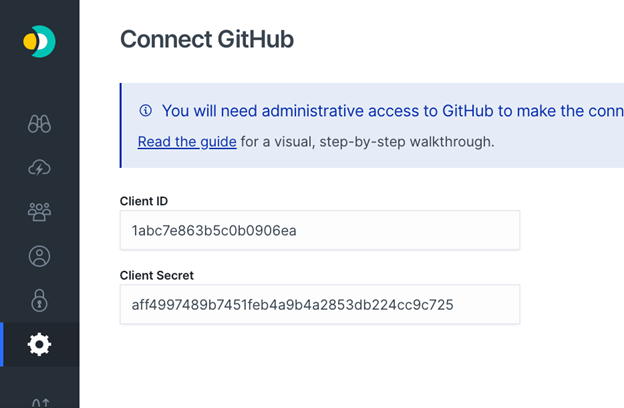Screen dimensions: 624x408
Task: Click empty sidebar area below the logo
Action: (39, 86)
